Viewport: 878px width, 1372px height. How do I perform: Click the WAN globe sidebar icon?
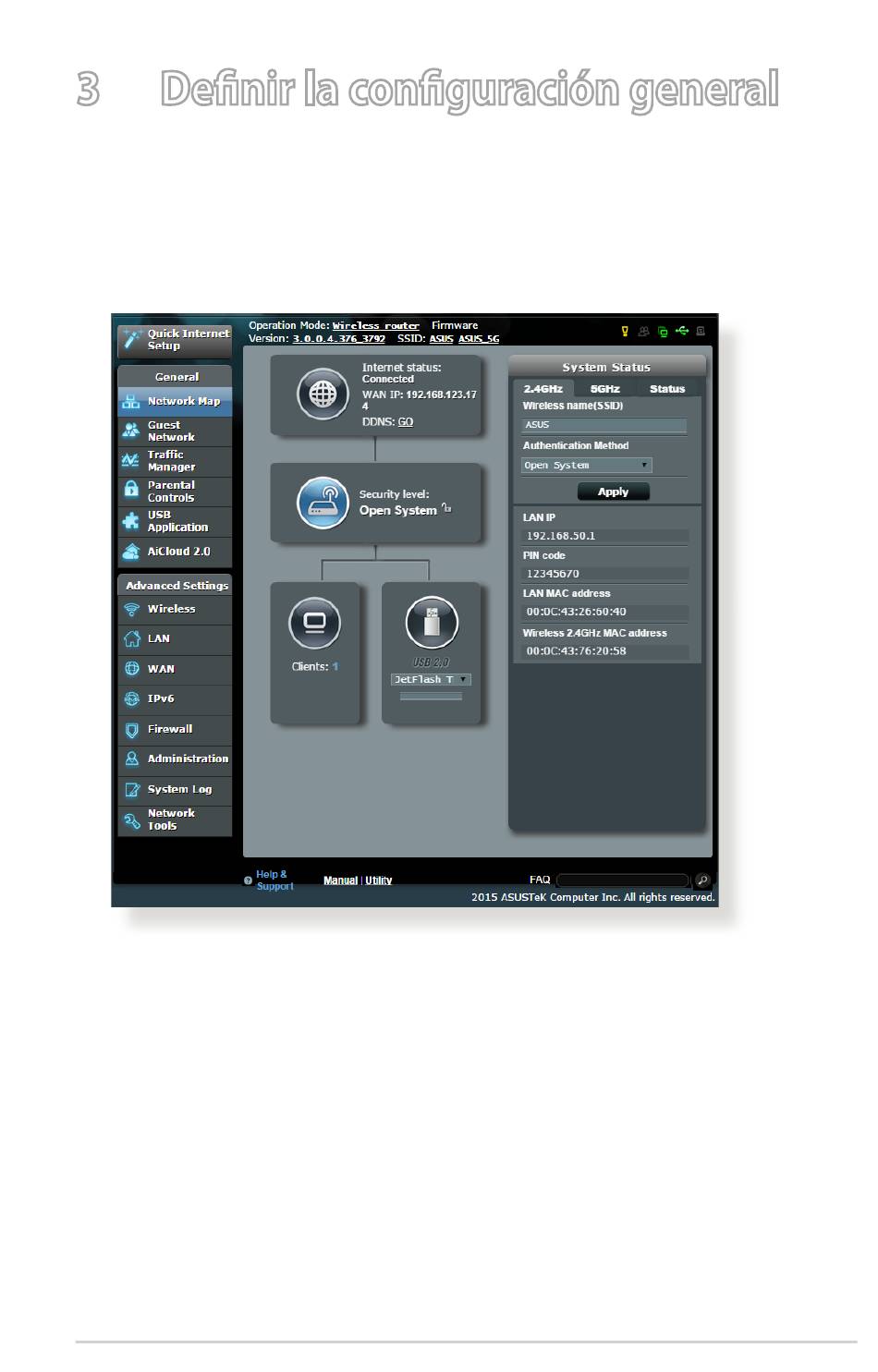(132, 669)
